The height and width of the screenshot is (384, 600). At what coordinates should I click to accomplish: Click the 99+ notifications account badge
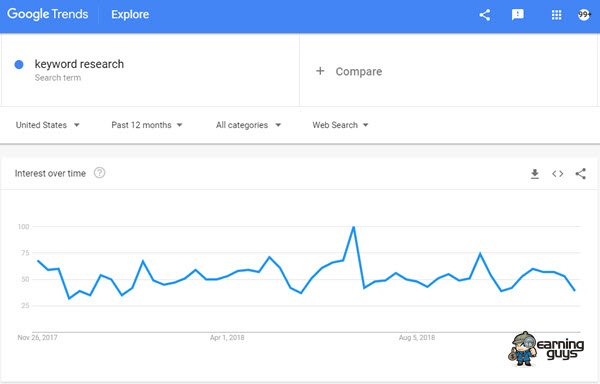[x=584, y=15]
